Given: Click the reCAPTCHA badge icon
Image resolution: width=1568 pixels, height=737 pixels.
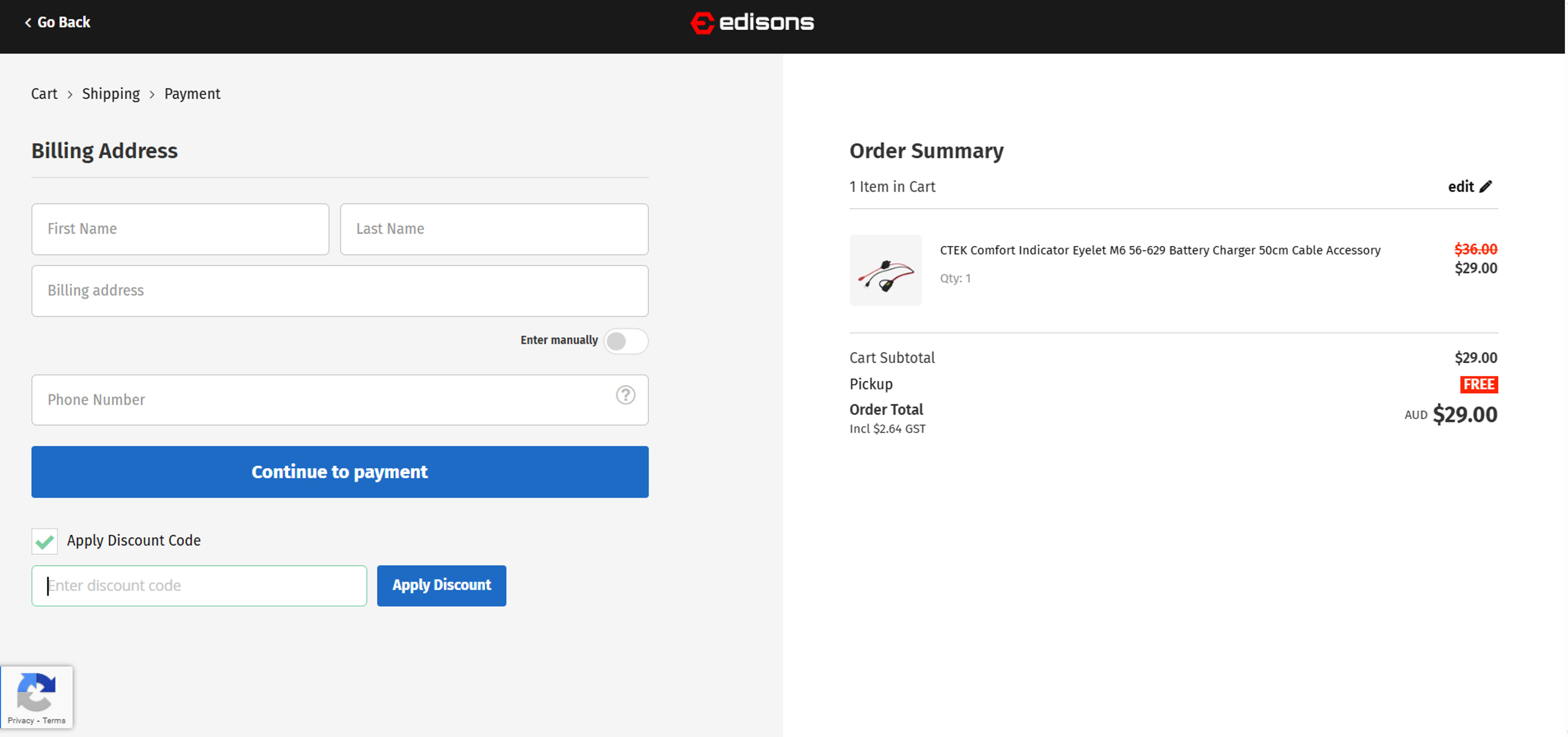Looking at the screenshot, I should [x=36, y=691].
